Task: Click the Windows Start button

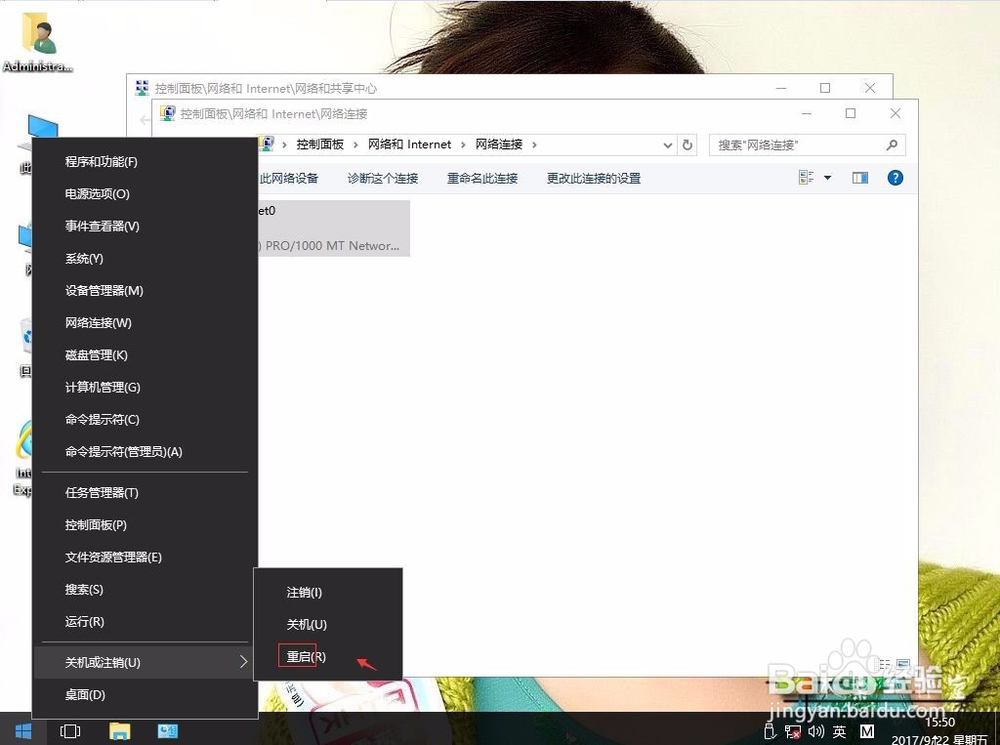Action: (23, 731)
